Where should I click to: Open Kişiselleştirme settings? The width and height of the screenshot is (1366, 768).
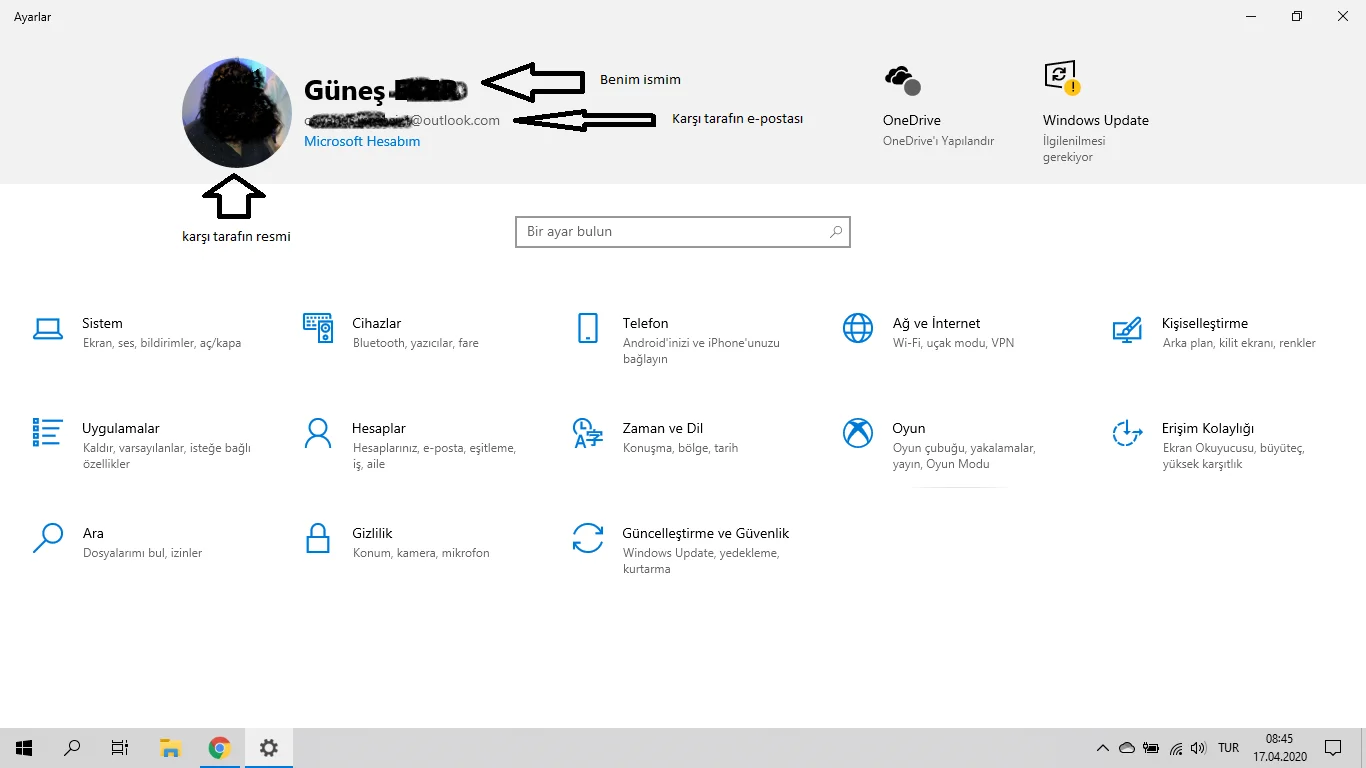click(x=1214, y=332)
